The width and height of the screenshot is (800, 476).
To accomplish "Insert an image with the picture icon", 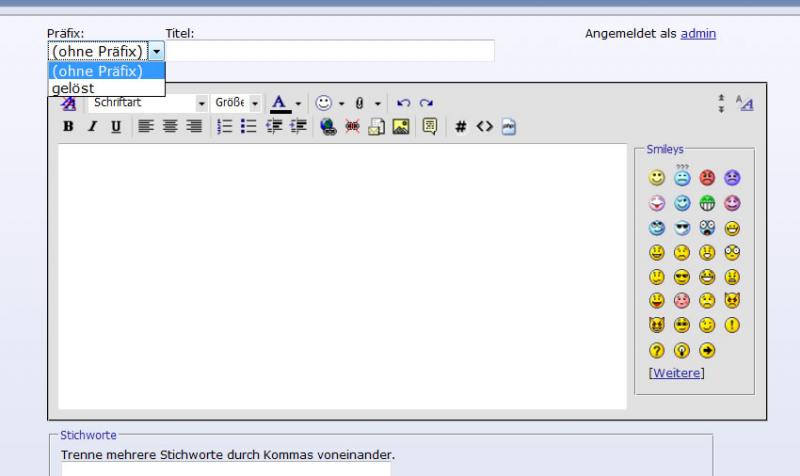I will 399,127.
